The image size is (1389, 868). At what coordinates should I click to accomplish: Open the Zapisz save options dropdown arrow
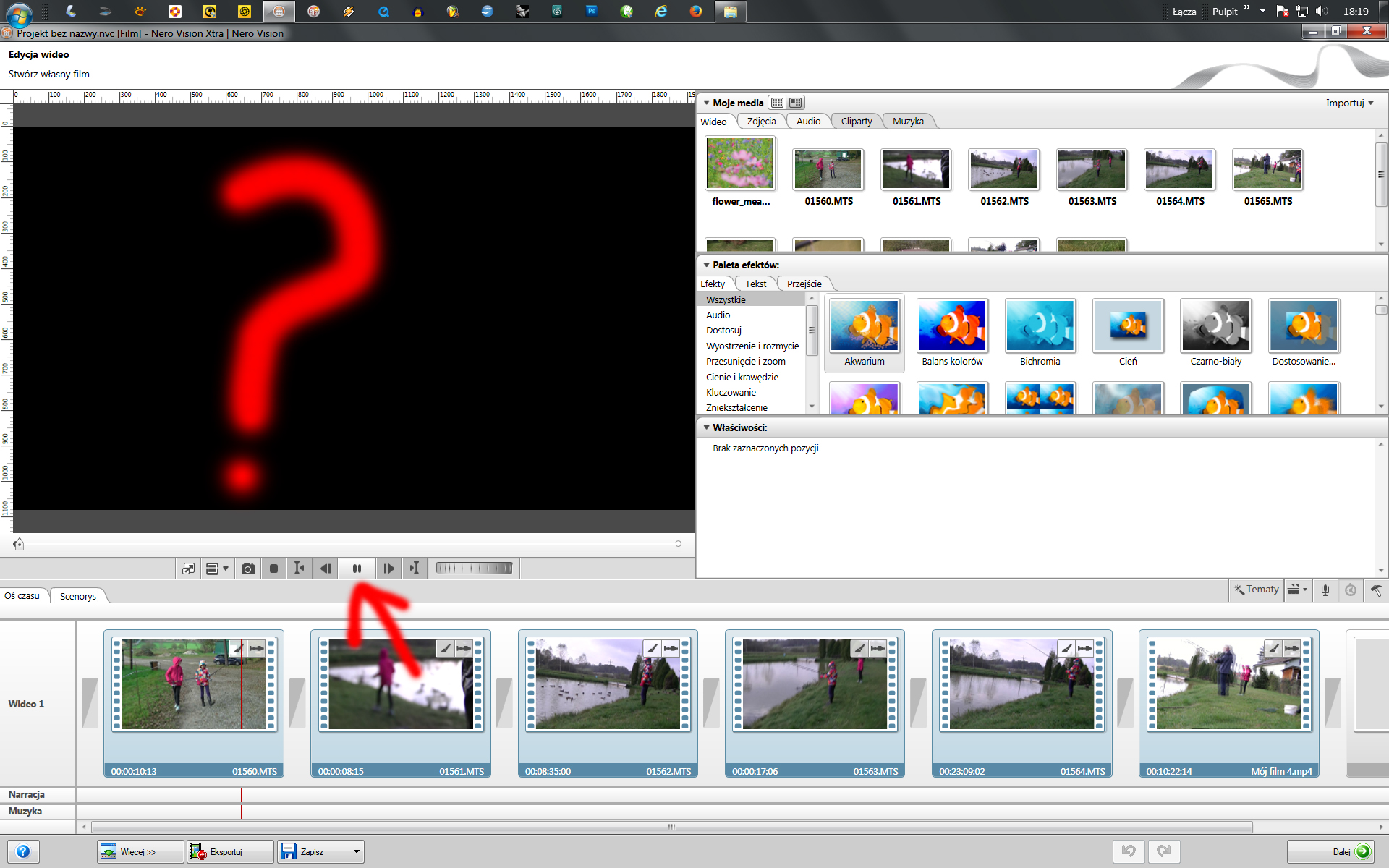click(356, 851)
